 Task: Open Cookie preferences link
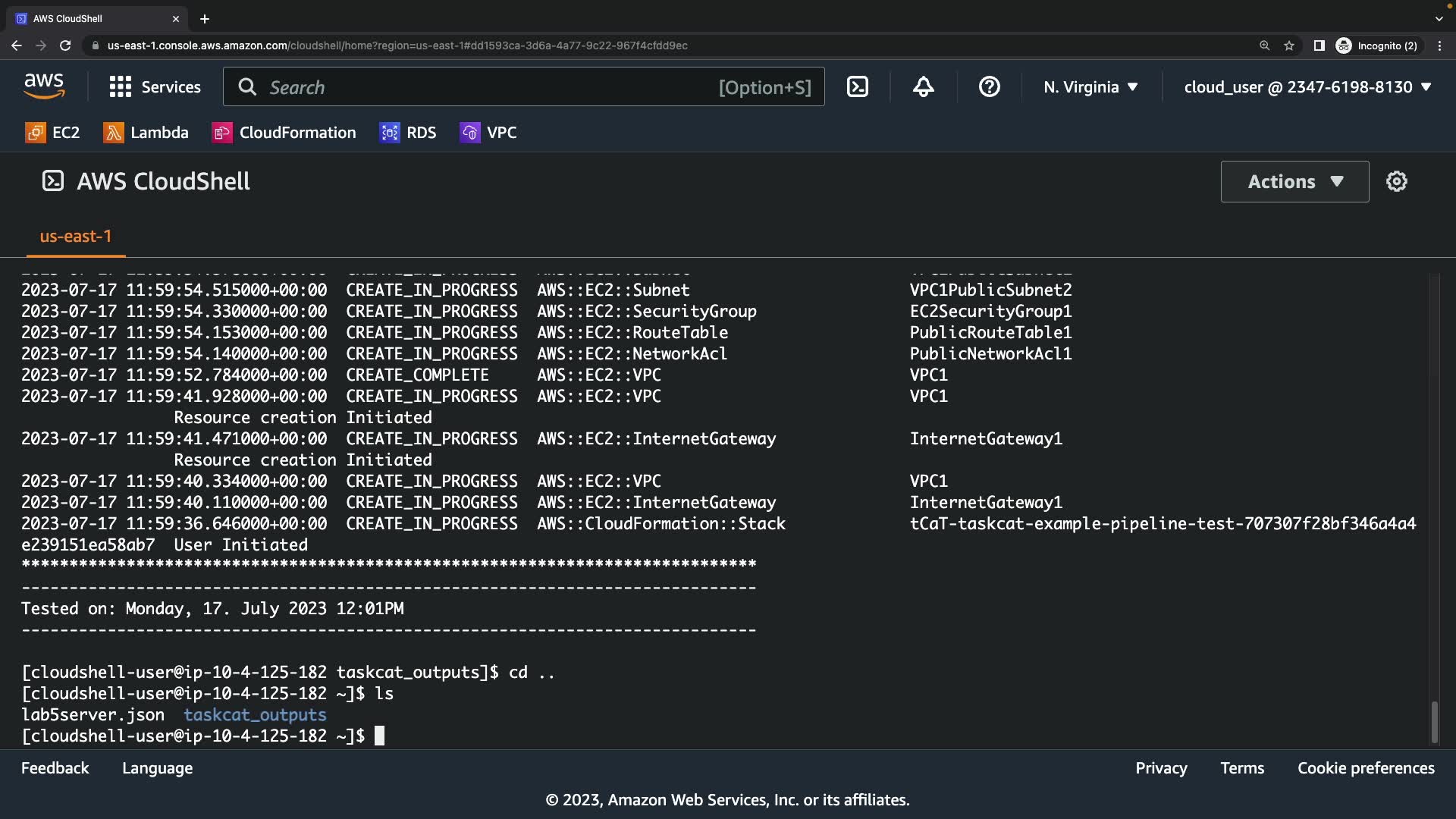point(1366,768)
